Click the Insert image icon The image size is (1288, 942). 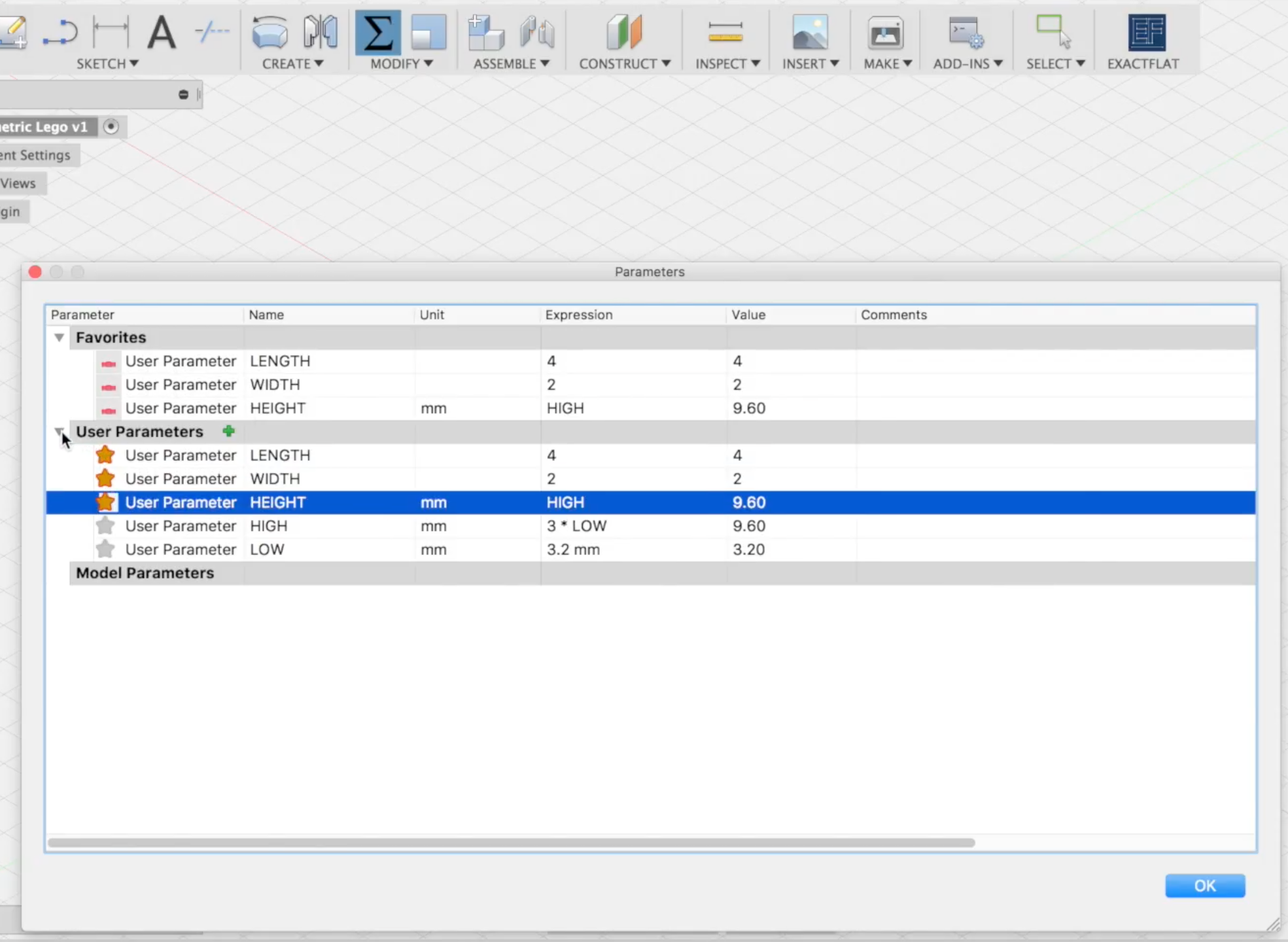[x=810, y=32]
